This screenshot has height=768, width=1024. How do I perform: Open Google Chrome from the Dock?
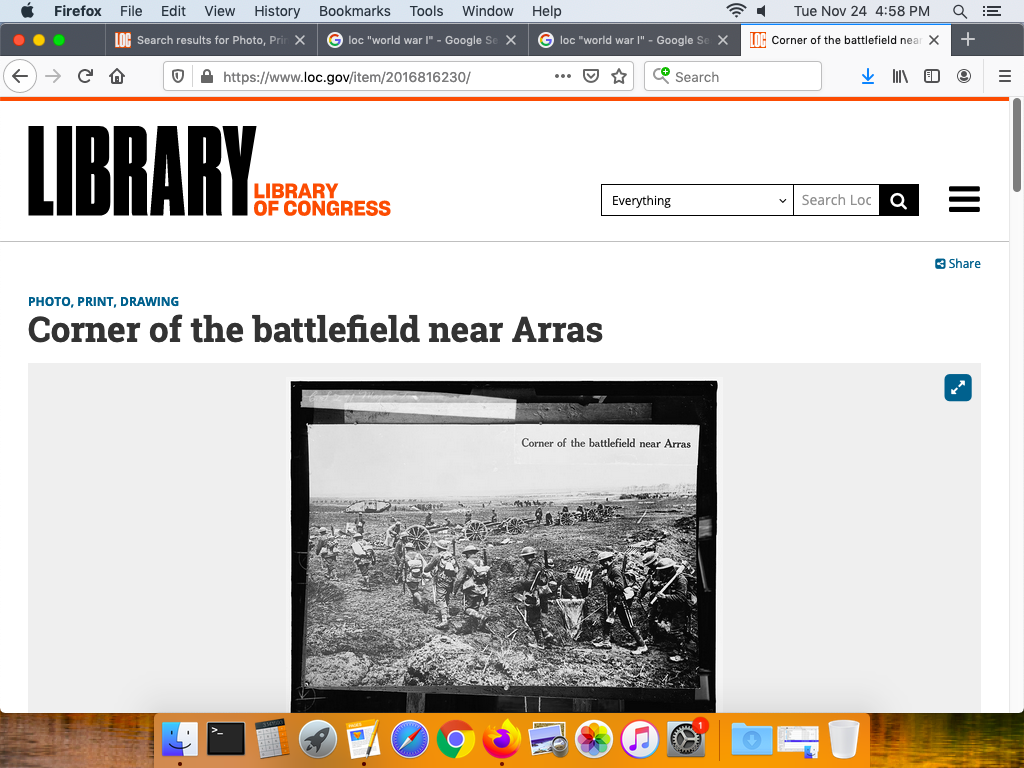(455, 740)
